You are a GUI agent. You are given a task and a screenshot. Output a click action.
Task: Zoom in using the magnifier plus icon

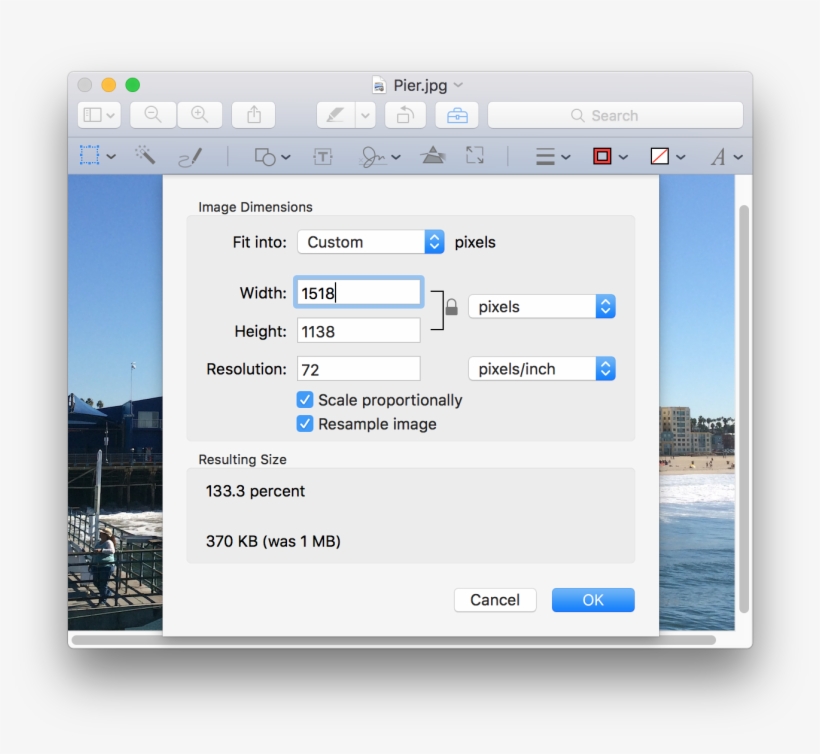click(200, 115)
